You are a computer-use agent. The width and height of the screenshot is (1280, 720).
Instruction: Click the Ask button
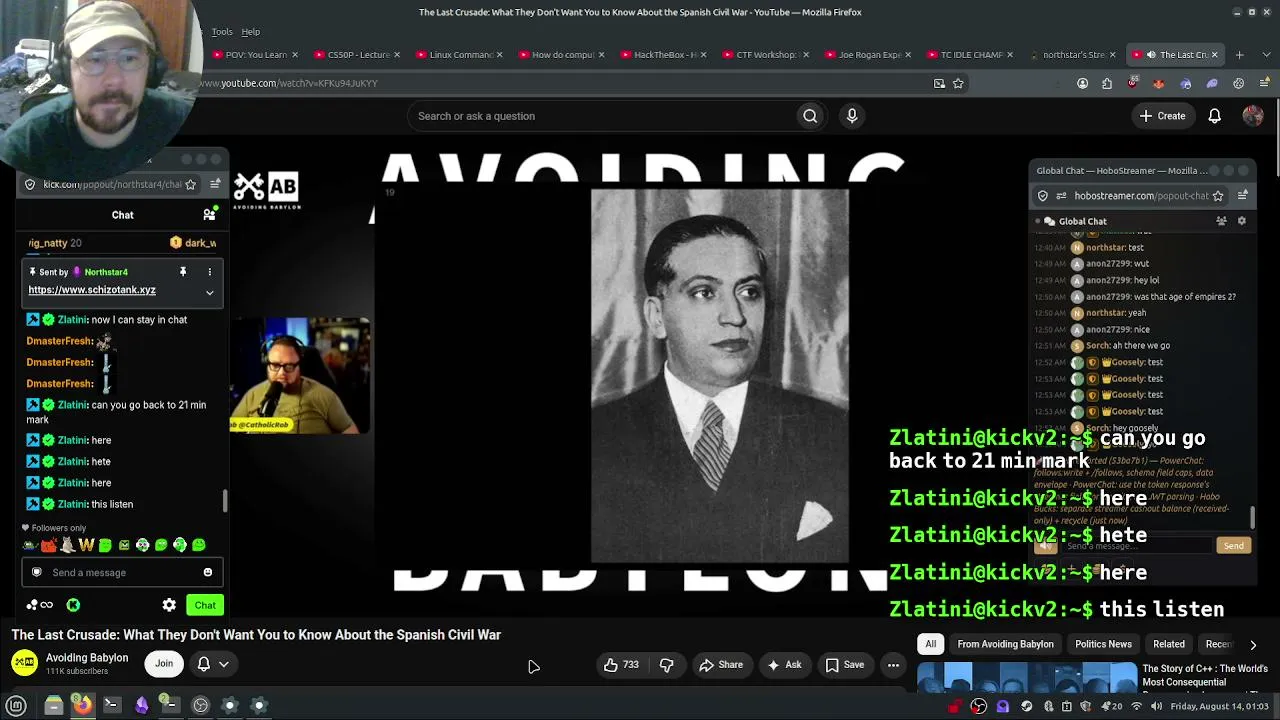coord(784,665)
